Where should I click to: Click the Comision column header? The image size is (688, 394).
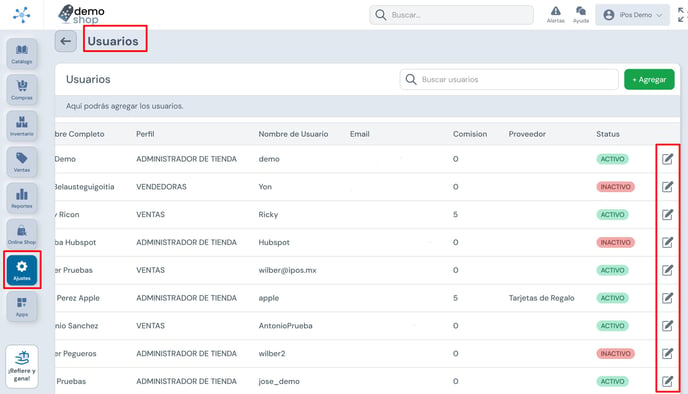pos(470,134)
